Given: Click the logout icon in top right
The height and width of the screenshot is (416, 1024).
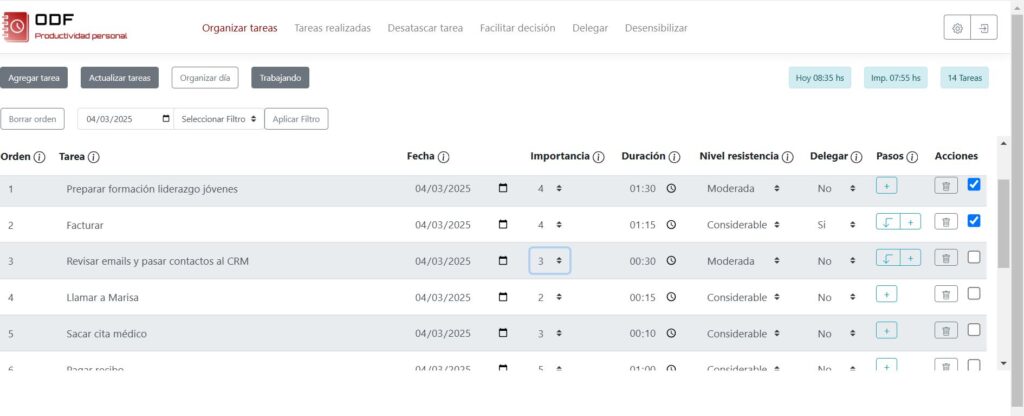Looking at the screenshot, I should point(984,28).
